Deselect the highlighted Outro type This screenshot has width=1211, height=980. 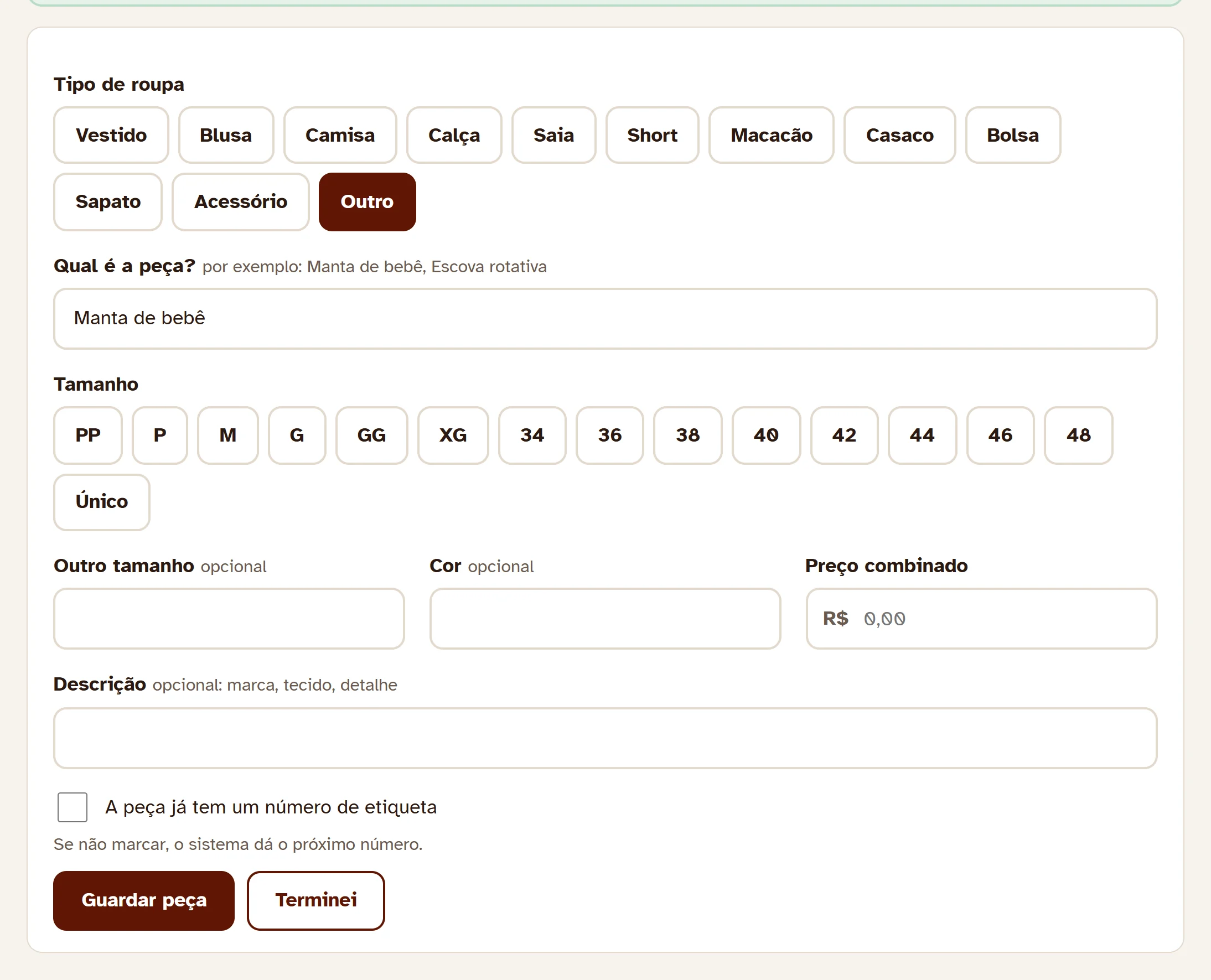pyautogui.click(x=367, y=202)
